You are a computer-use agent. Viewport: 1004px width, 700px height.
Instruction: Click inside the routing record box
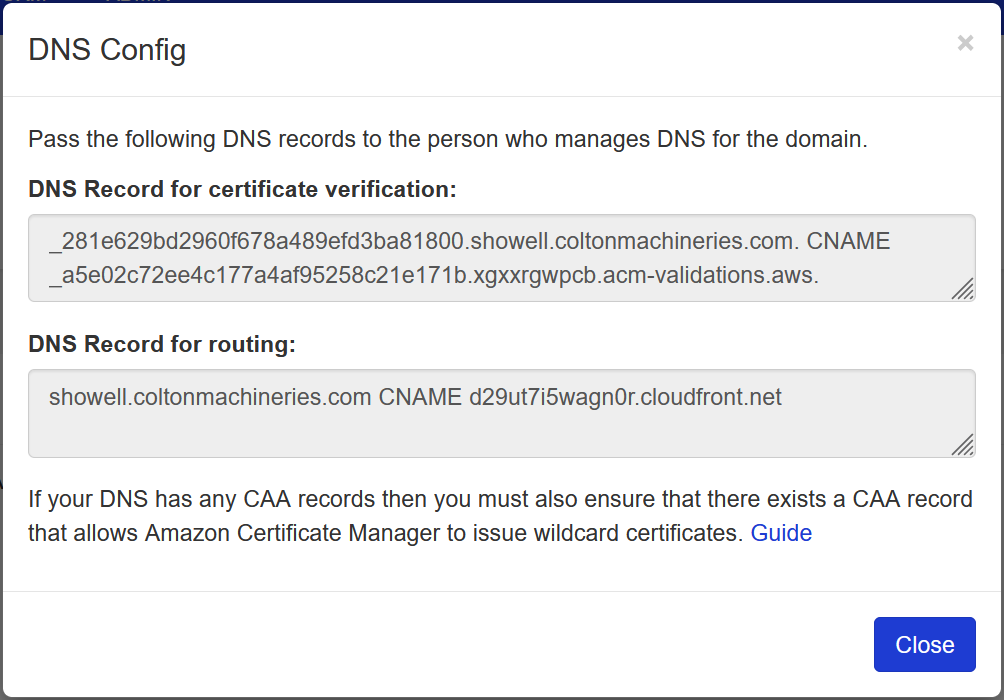(500, 413)
